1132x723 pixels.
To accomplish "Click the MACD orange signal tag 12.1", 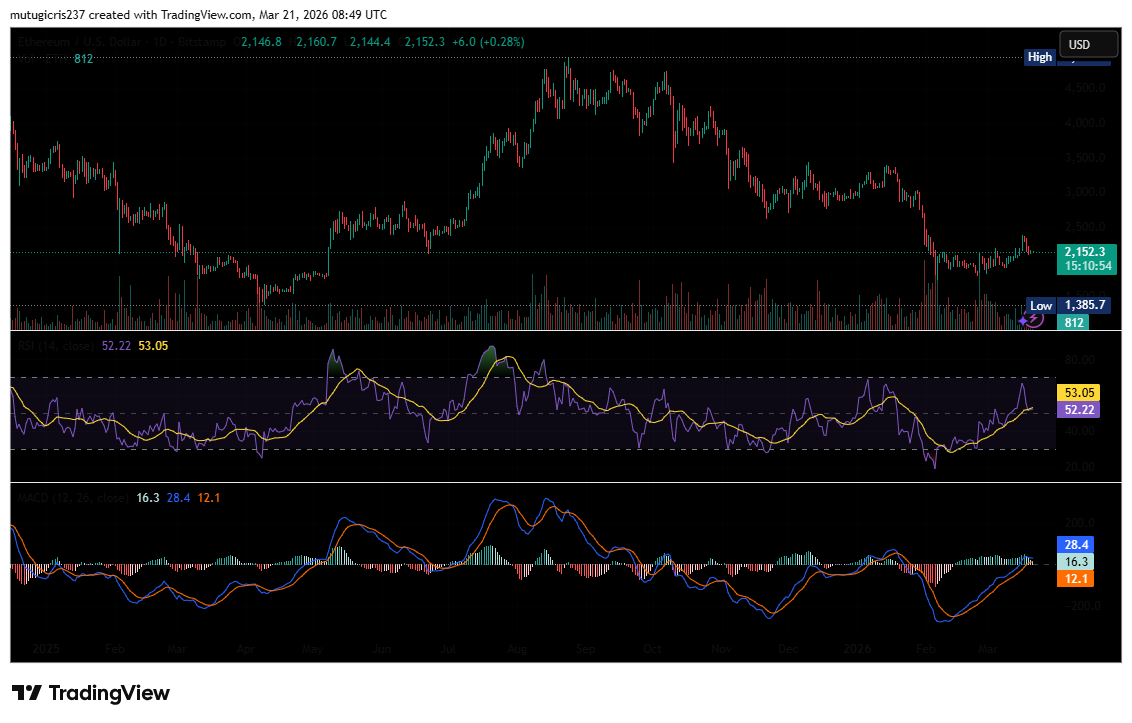I will click(x=1076, y=579).
